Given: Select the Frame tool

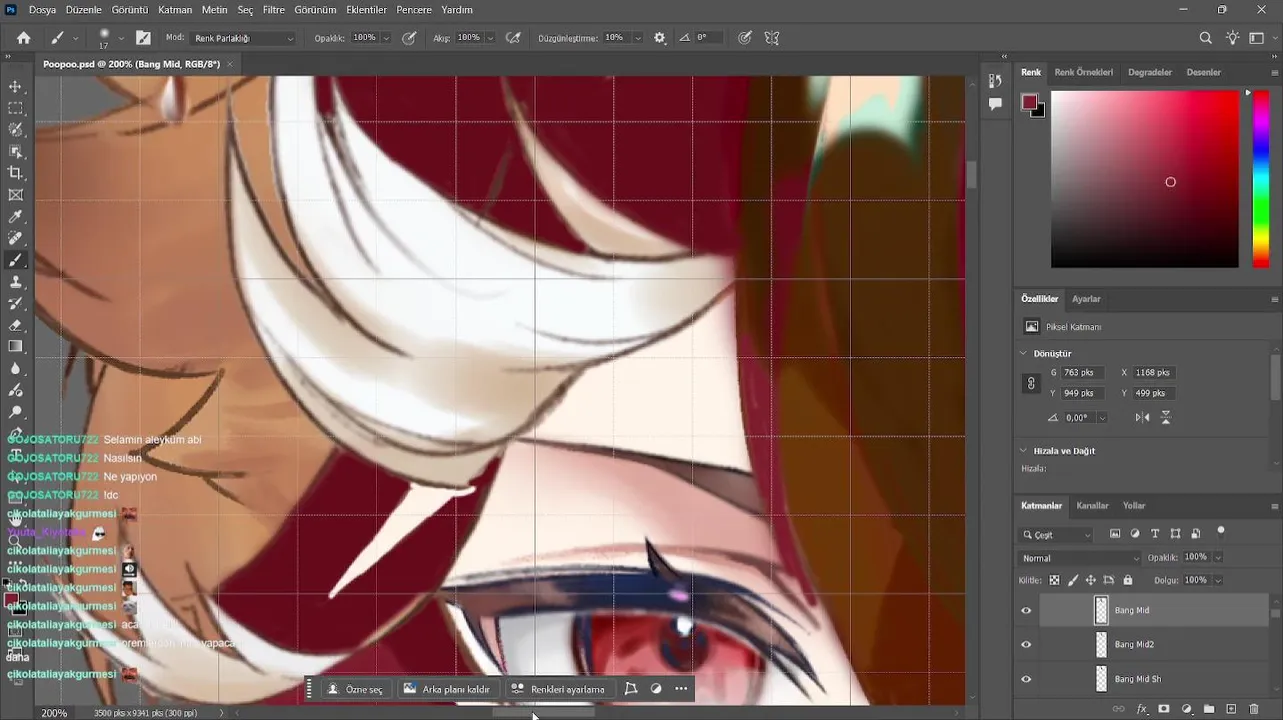Looking at the screenshot, I should click(15, 195).
